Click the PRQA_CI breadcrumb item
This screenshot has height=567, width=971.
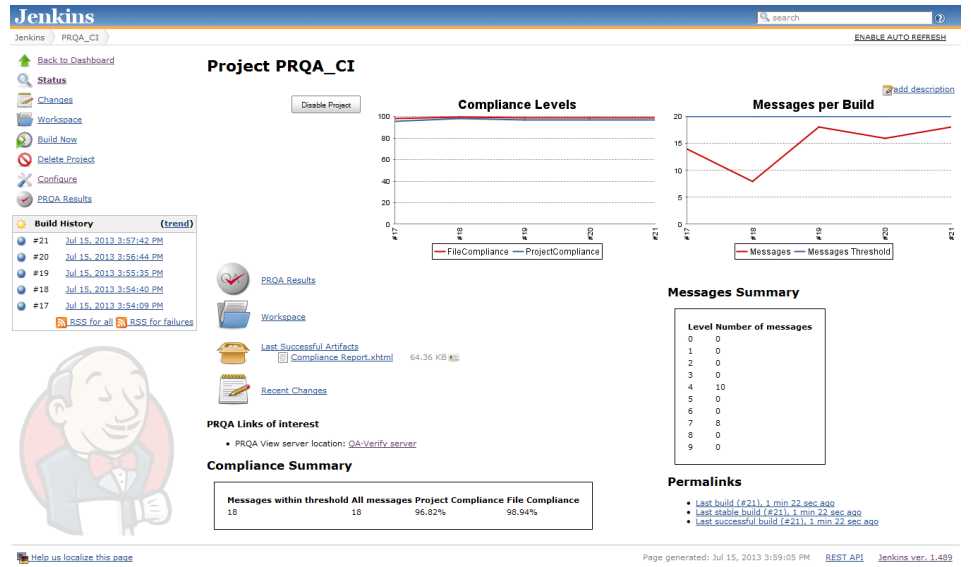(x=80, y=37)
